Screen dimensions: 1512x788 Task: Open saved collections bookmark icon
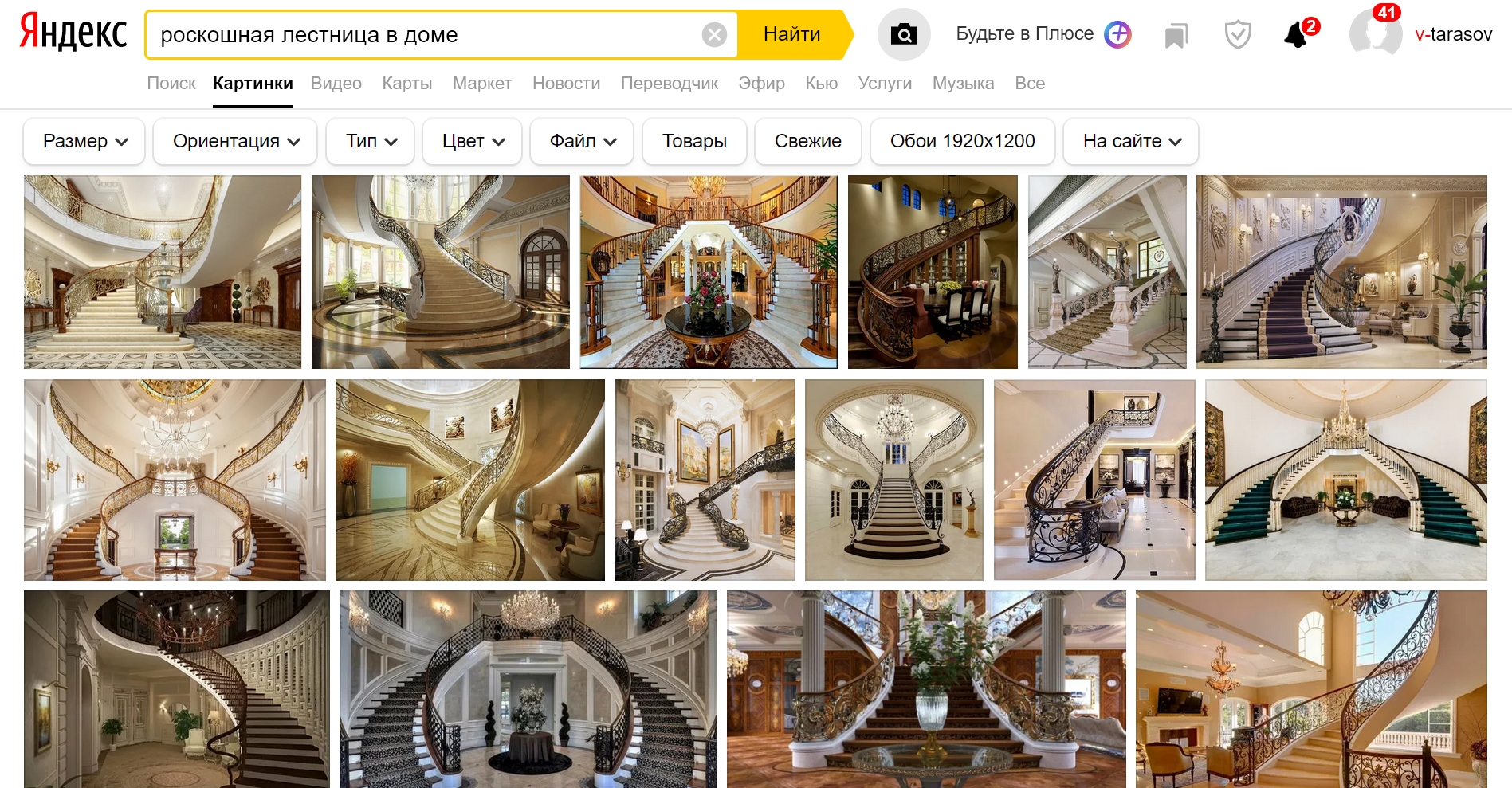[1176, 36]
